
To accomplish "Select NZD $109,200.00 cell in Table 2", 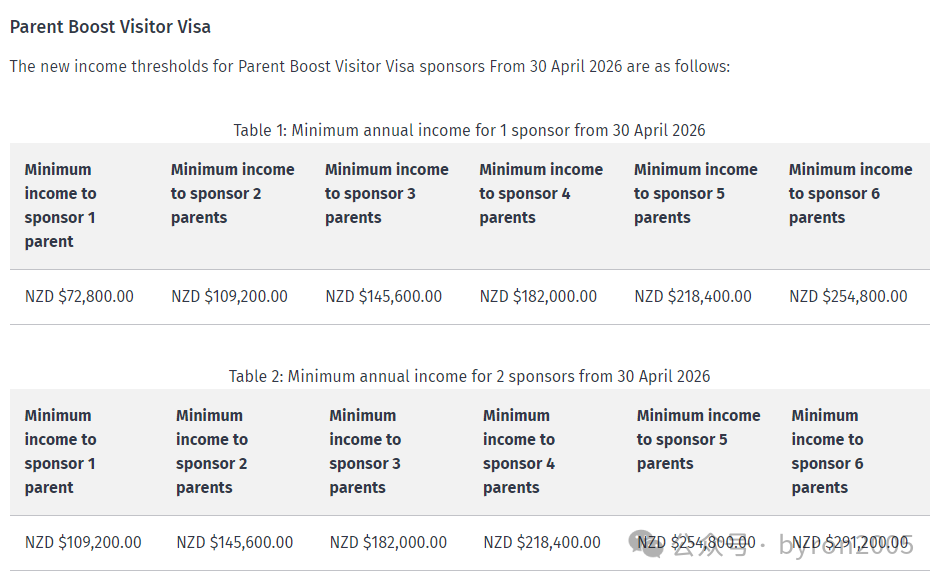I will tap(83, 542).
